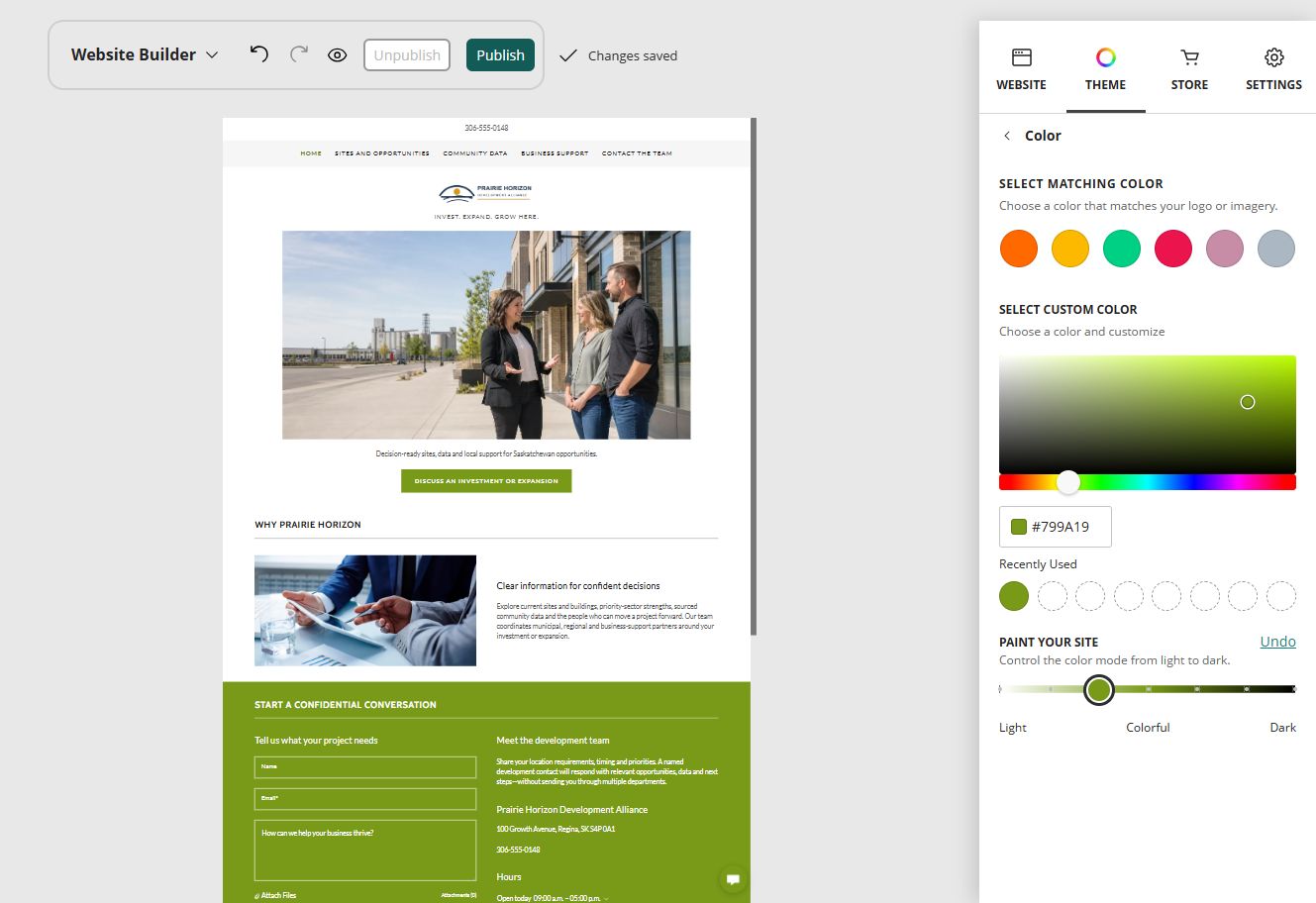
Task: Select the tablet business meeting image
Action: coord(365,611)
